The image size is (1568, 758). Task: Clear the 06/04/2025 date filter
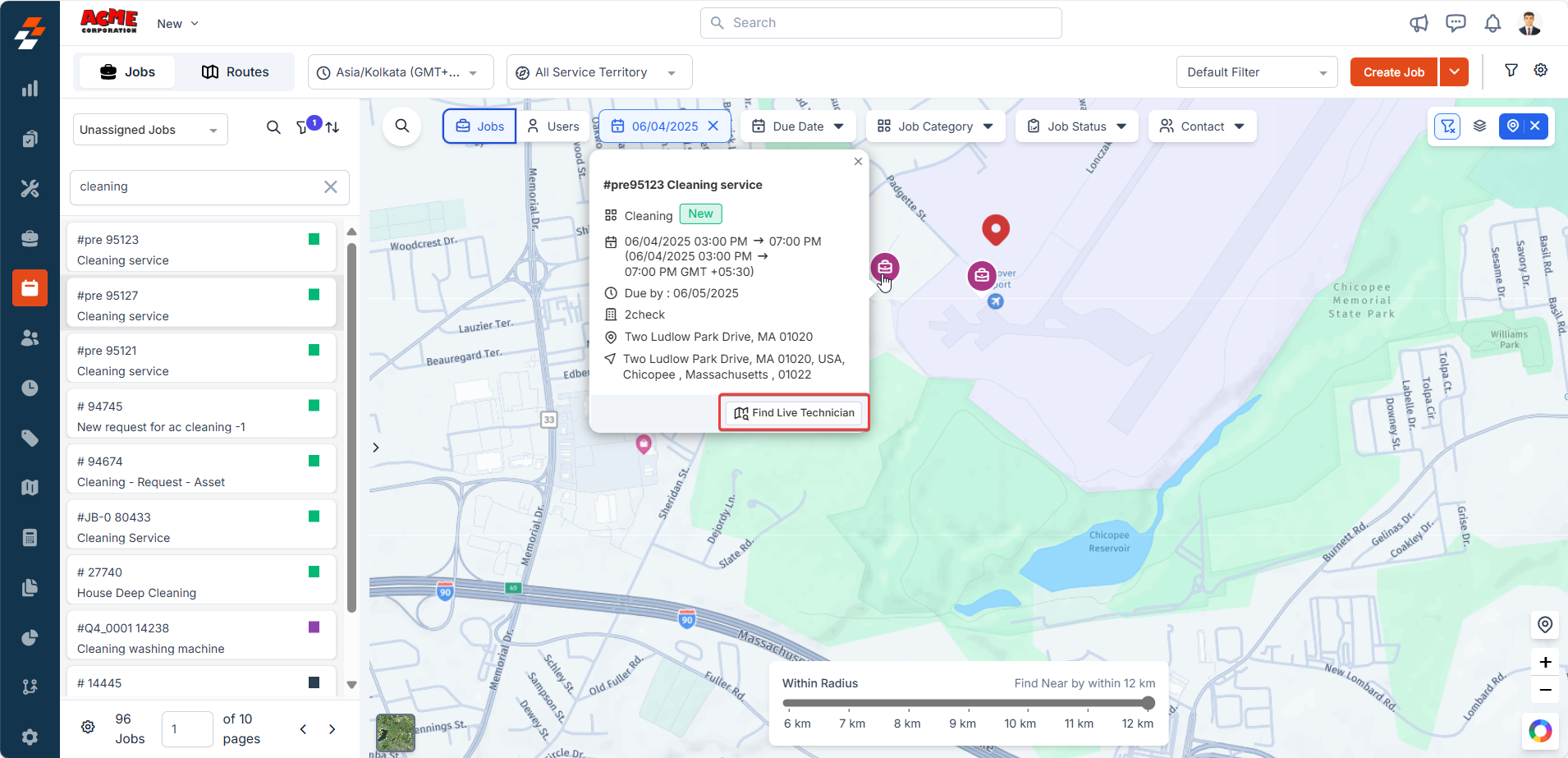713,126
